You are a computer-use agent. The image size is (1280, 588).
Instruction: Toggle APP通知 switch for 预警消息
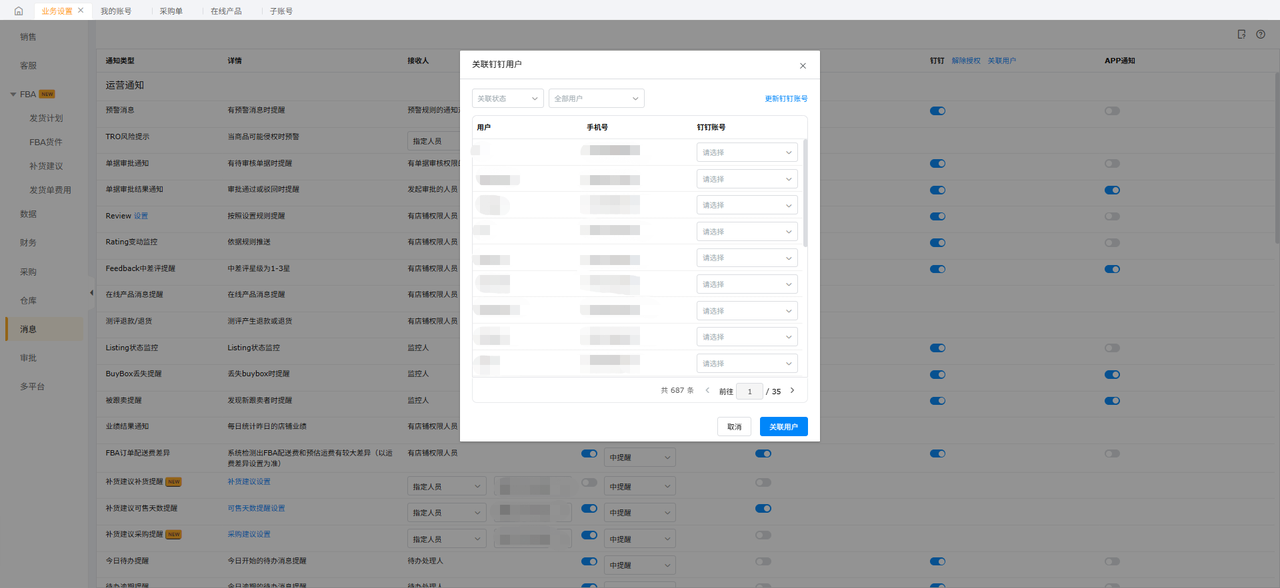point(1112,111)
